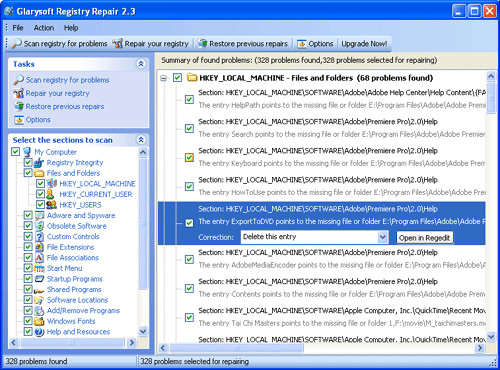
Task: Click the Adware and Spyware icon
Action: point(39,216)
